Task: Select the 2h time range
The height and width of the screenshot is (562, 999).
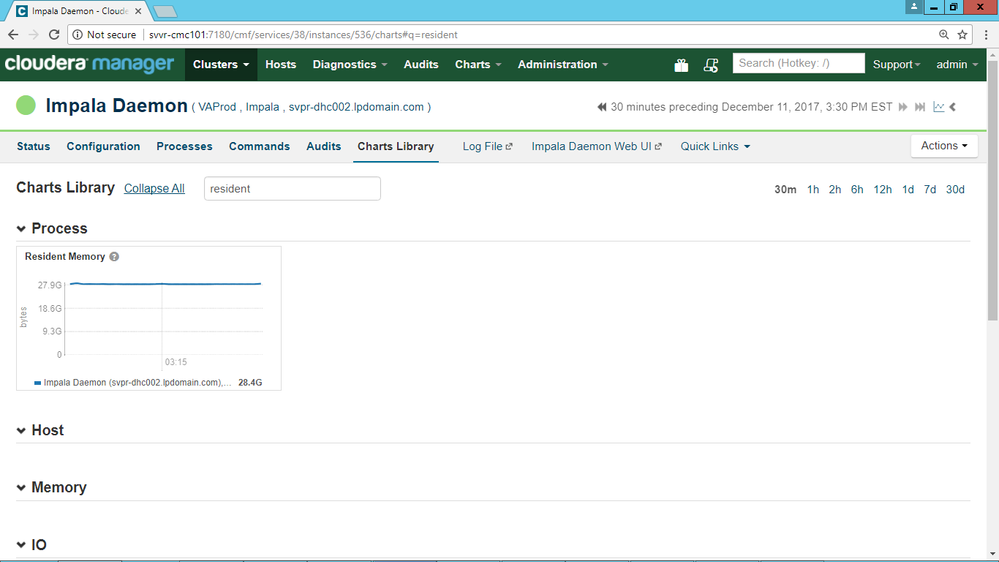Action: coord(835,189)
